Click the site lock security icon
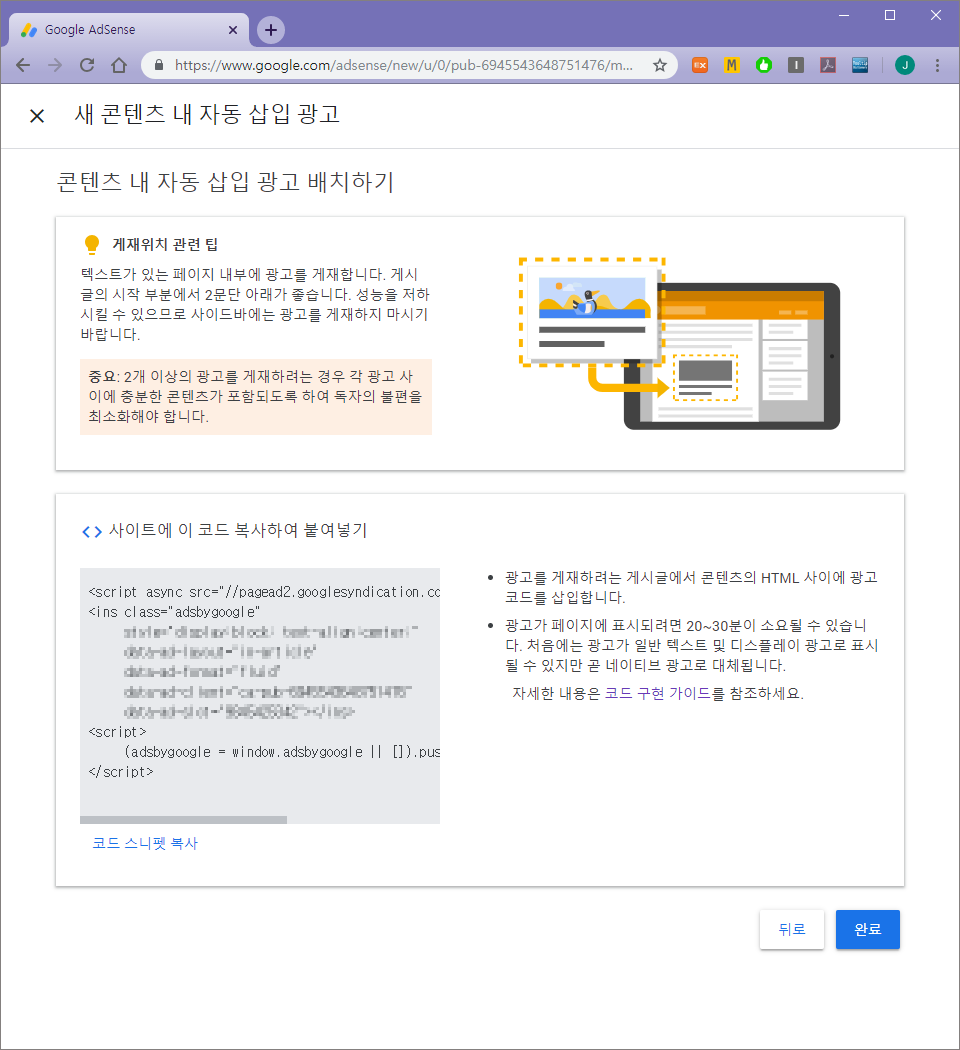960x1050 pixels. 159,65
